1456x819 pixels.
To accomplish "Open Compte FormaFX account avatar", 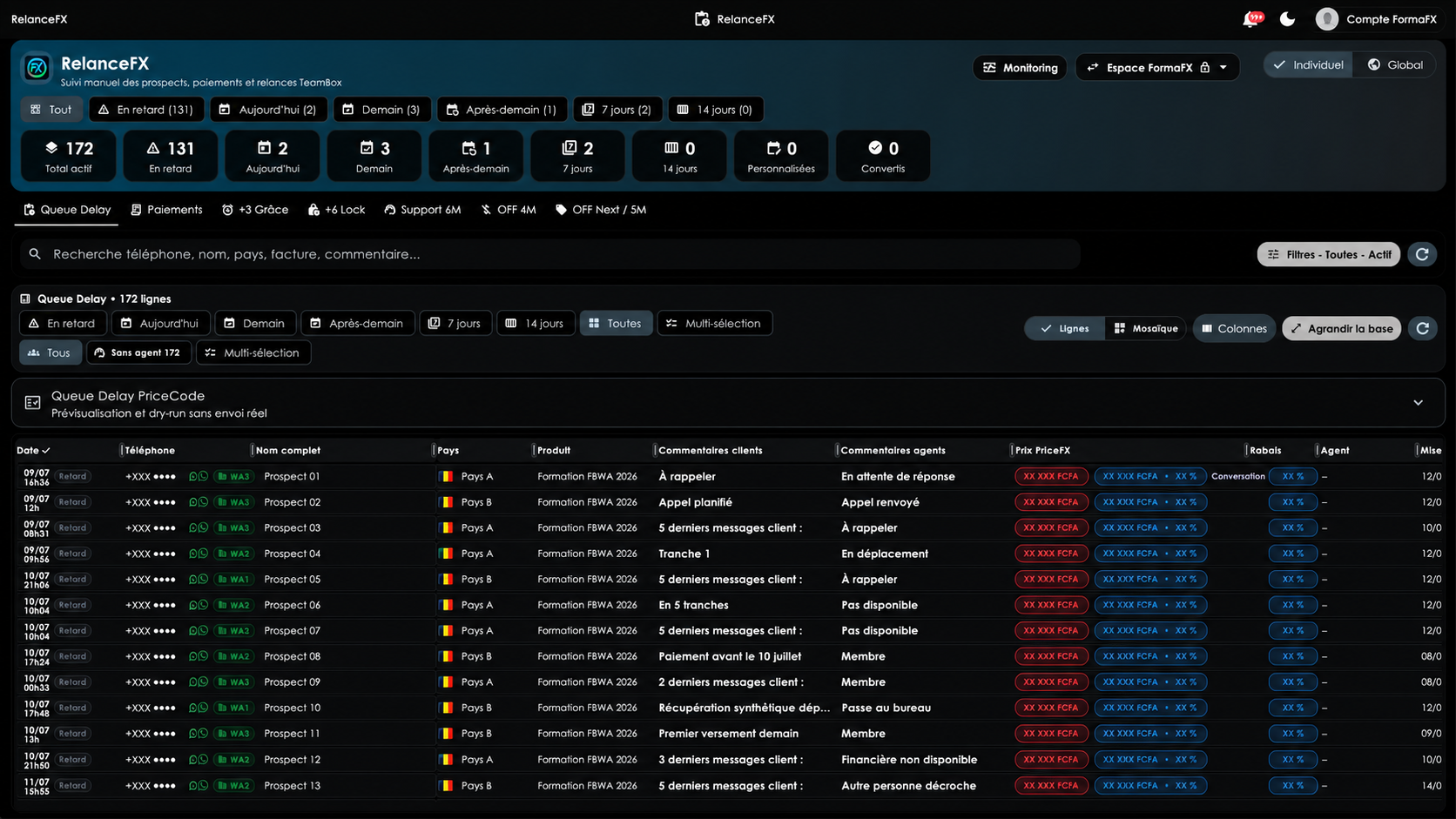I will [x=1326, y=19].
